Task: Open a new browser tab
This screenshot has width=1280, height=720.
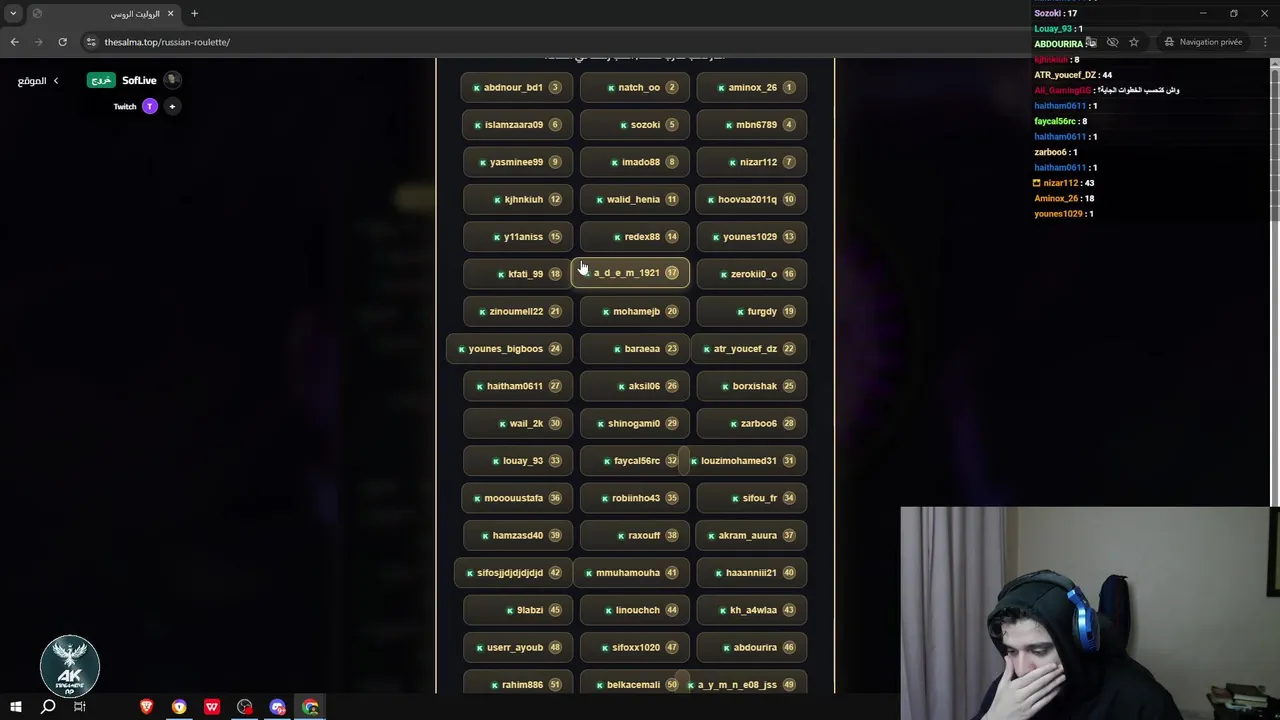Action: [194, 14]
